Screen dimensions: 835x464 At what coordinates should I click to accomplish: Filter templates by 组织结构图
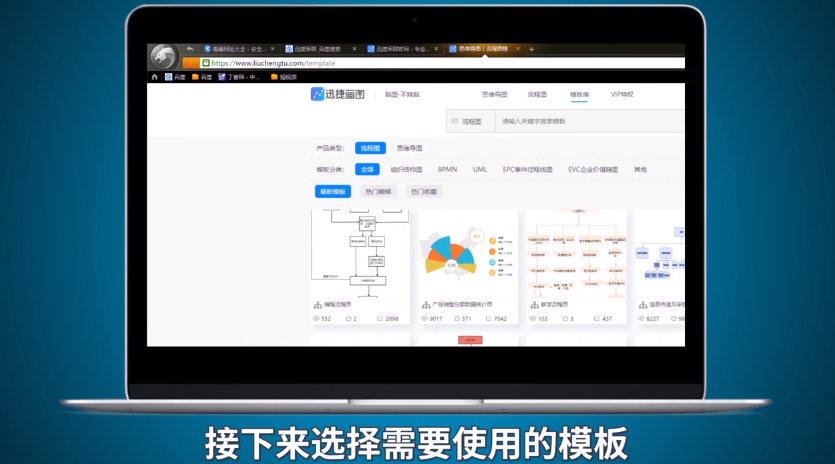pyautogui.click(x=406, y=169)
